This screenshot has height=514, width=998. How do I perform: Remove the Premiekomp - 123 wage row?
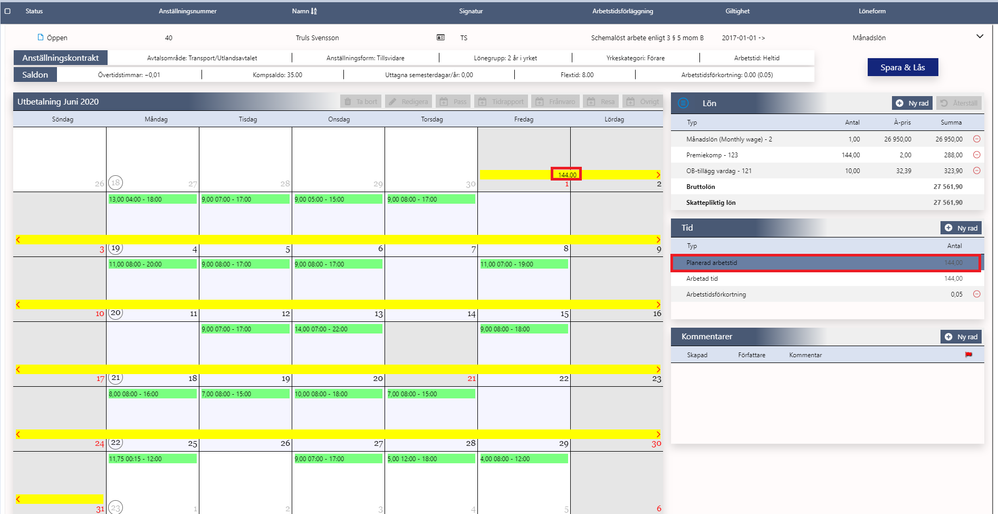pyautogui.click(x=977, y=155)
